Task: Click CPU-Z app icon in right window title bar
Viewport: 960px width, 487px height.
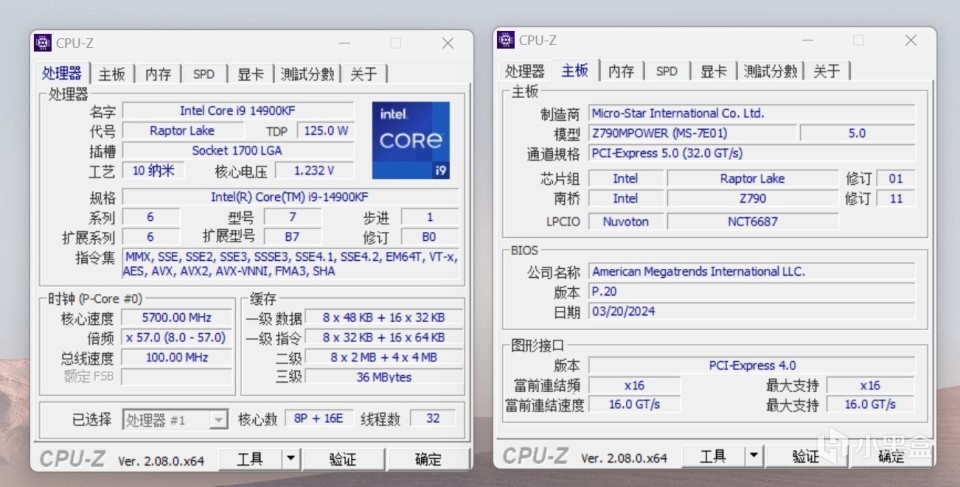Action: click(506, 40)
